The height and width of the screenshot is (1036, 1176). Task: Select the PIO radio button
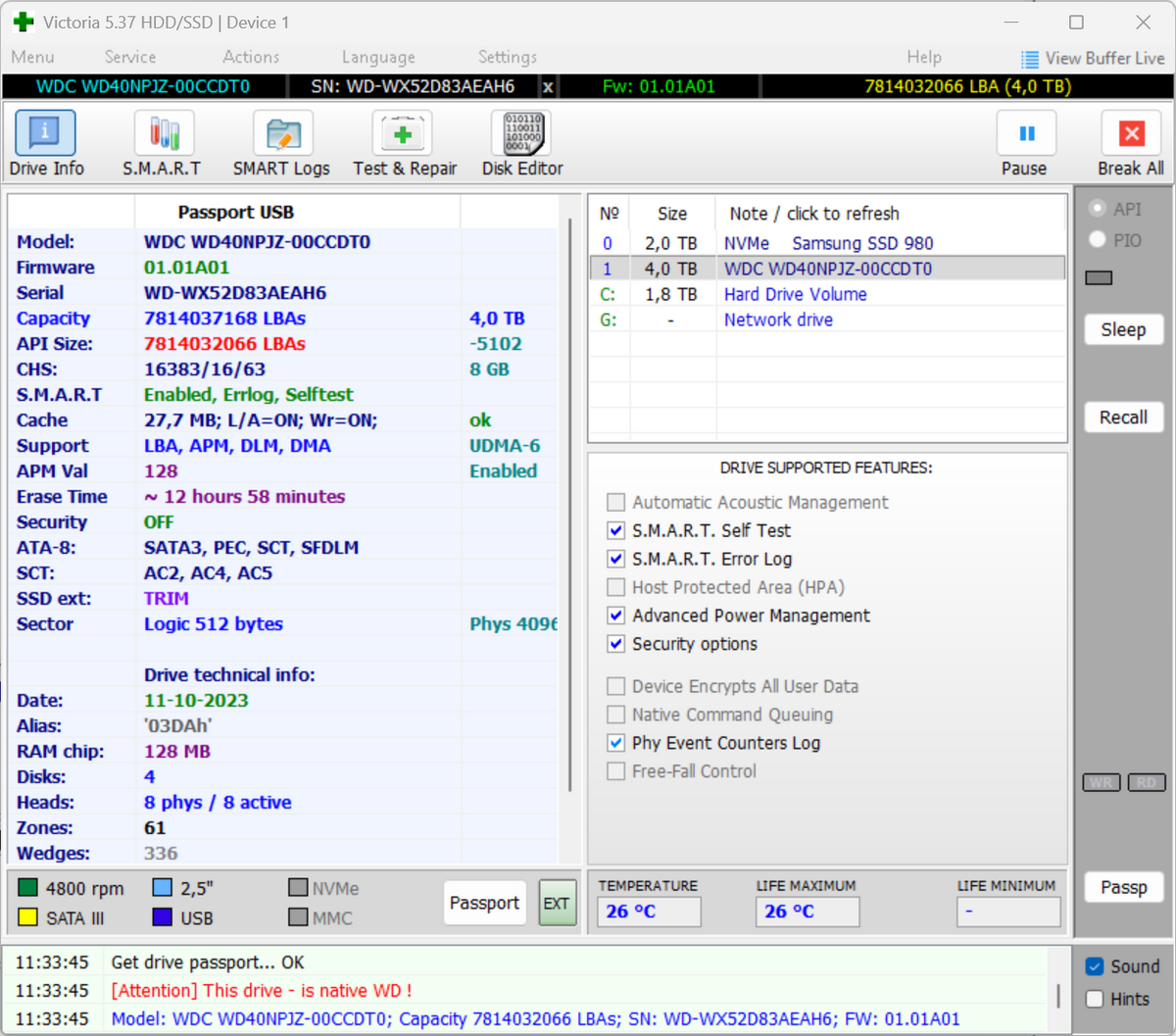click(x=1098, y=239)
